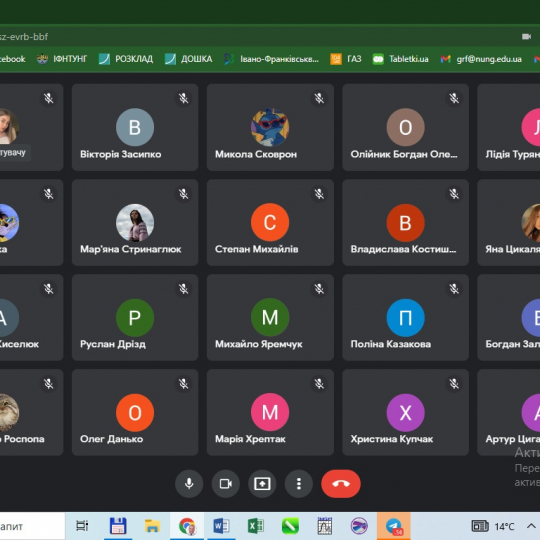
Task: Select Вікторія Засипко avatar
Action: tap(135, 127)
